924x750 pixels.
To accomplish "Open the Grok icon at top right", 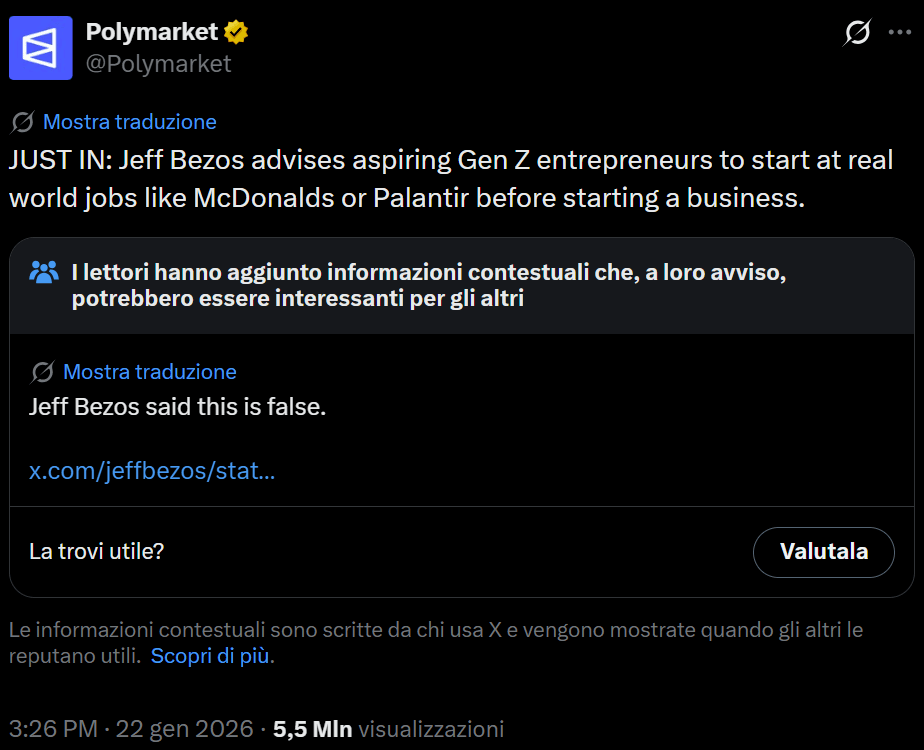I will (x=857, y=33).
